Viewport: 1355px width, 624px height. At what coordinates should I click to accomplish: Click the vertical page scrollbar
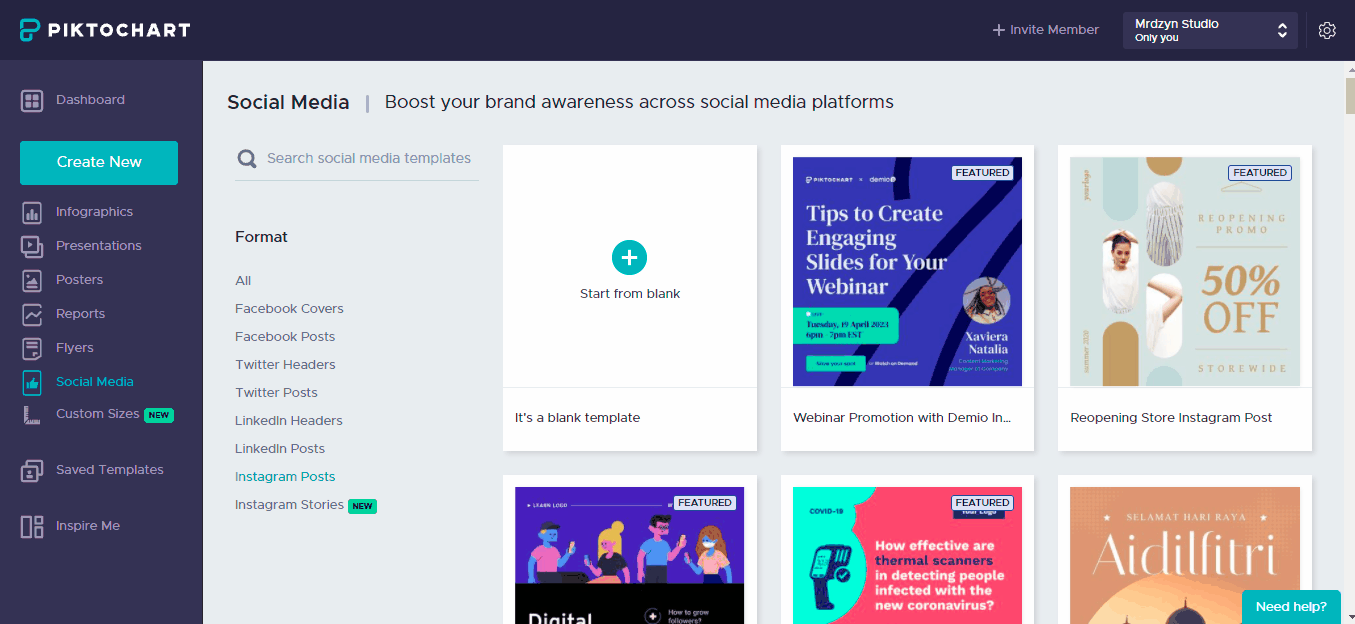click(1350, 95)
